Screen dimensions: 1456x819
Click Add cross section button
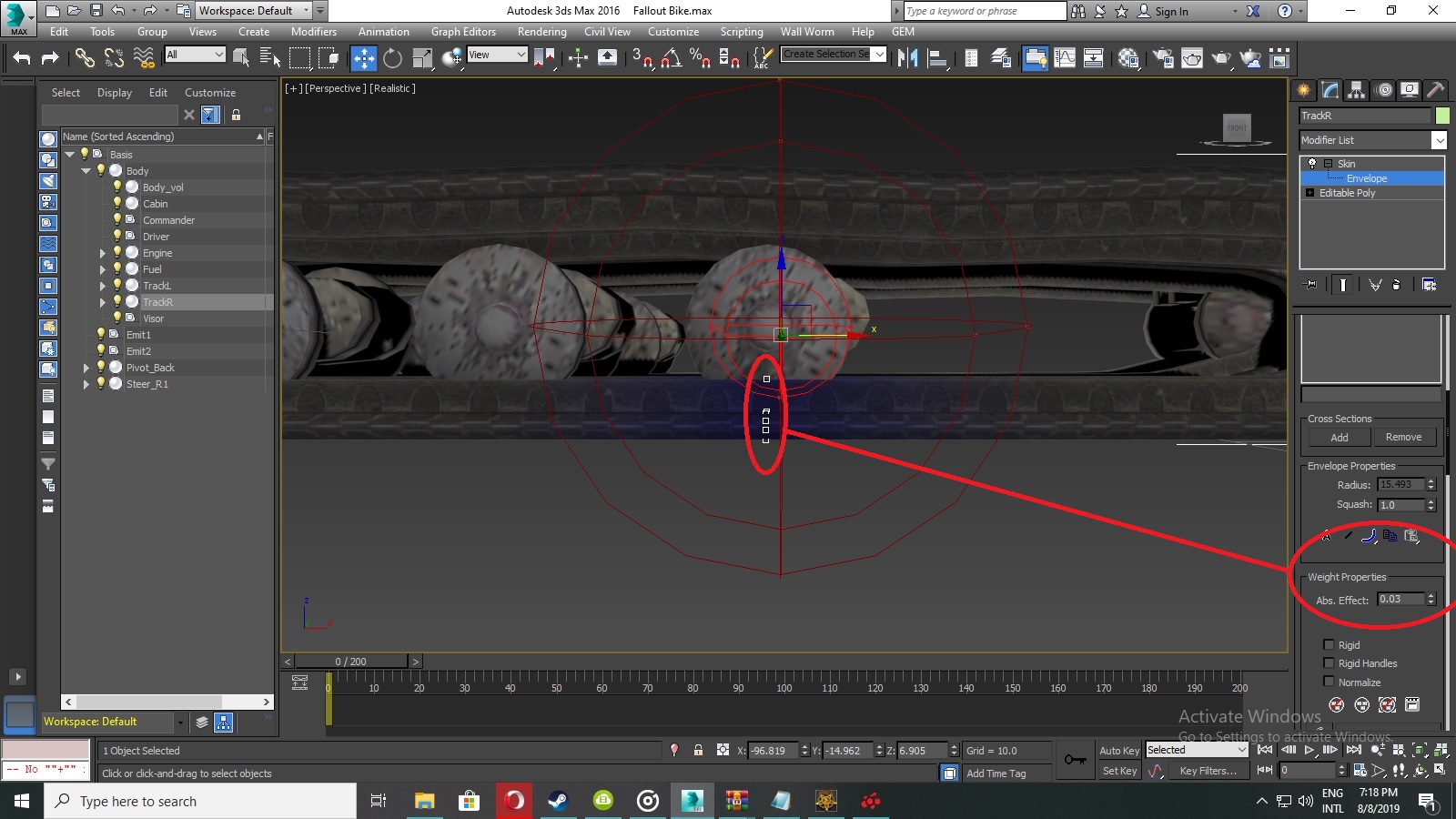[1340, 438]
